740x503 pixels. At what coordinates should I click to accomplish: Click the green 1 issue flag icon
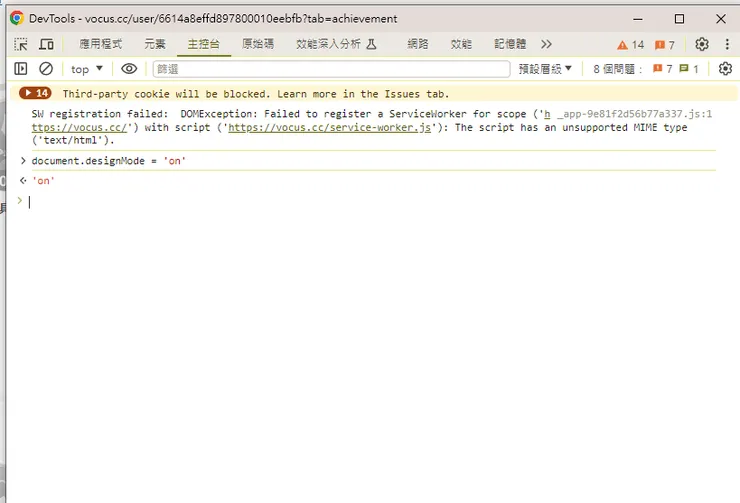(689, 69)
